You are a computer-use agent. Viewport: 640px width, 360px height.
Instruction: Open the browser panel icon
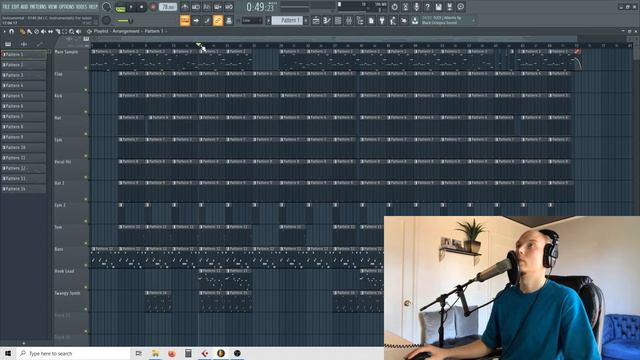(x=360, y=20)
